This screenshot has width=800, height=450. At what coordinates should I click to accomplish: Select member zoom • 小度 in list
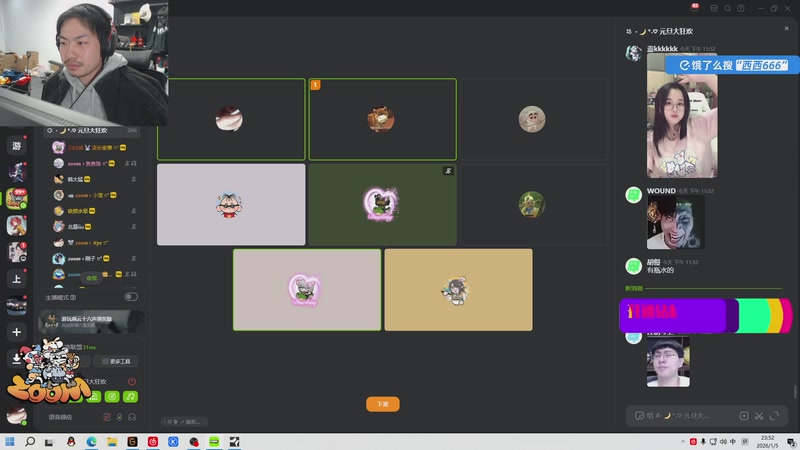[94, 195]
